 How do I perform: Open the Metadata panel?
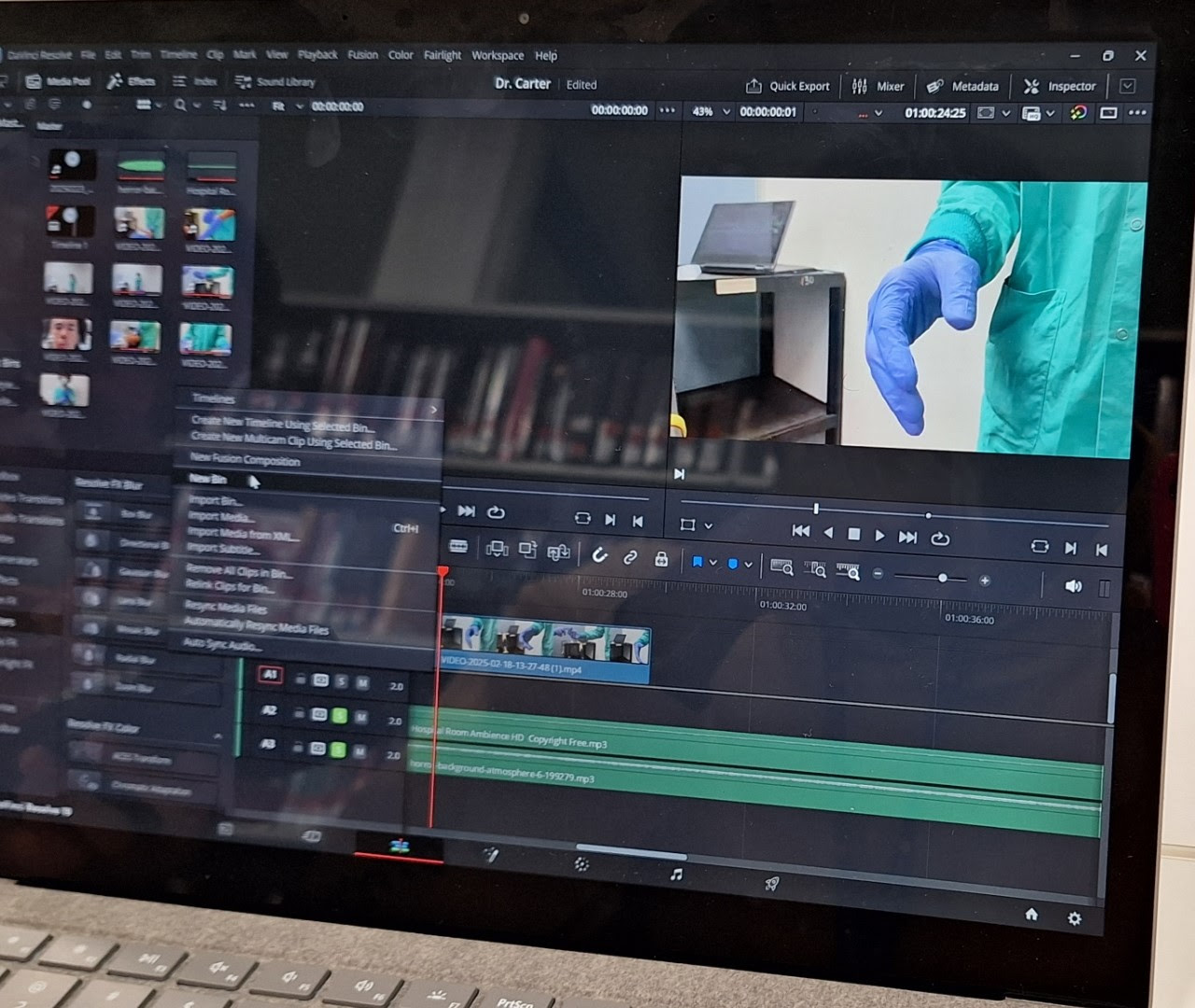click(963, 86)
